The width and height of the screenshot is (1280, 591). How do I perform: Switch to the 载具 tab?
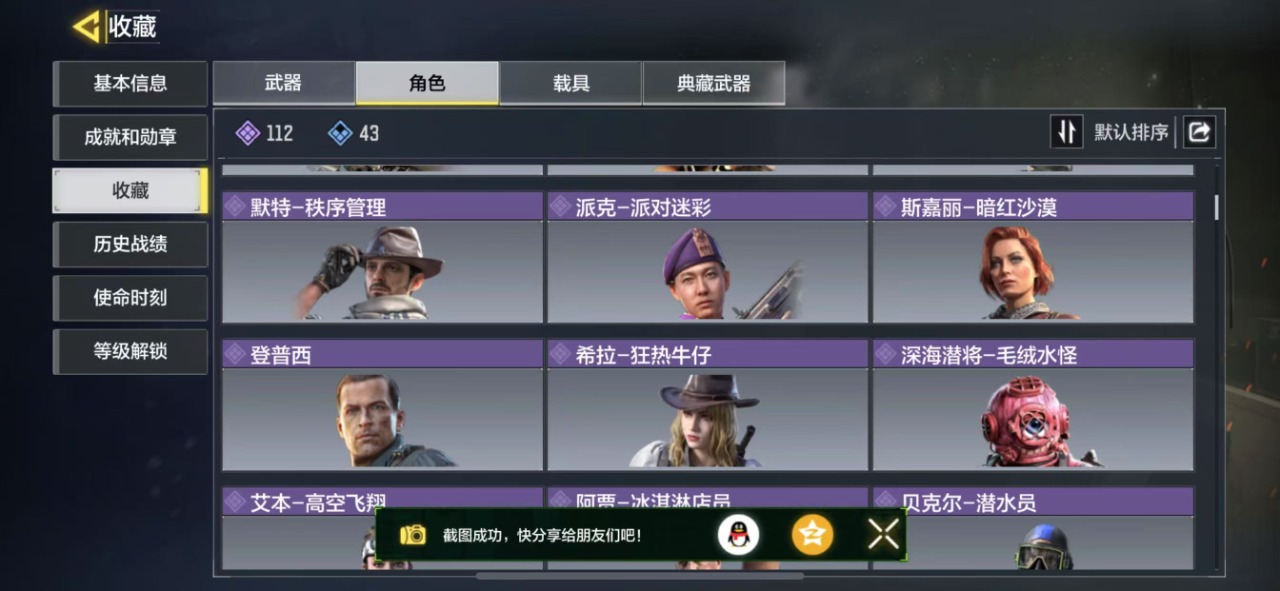(570, 83)
